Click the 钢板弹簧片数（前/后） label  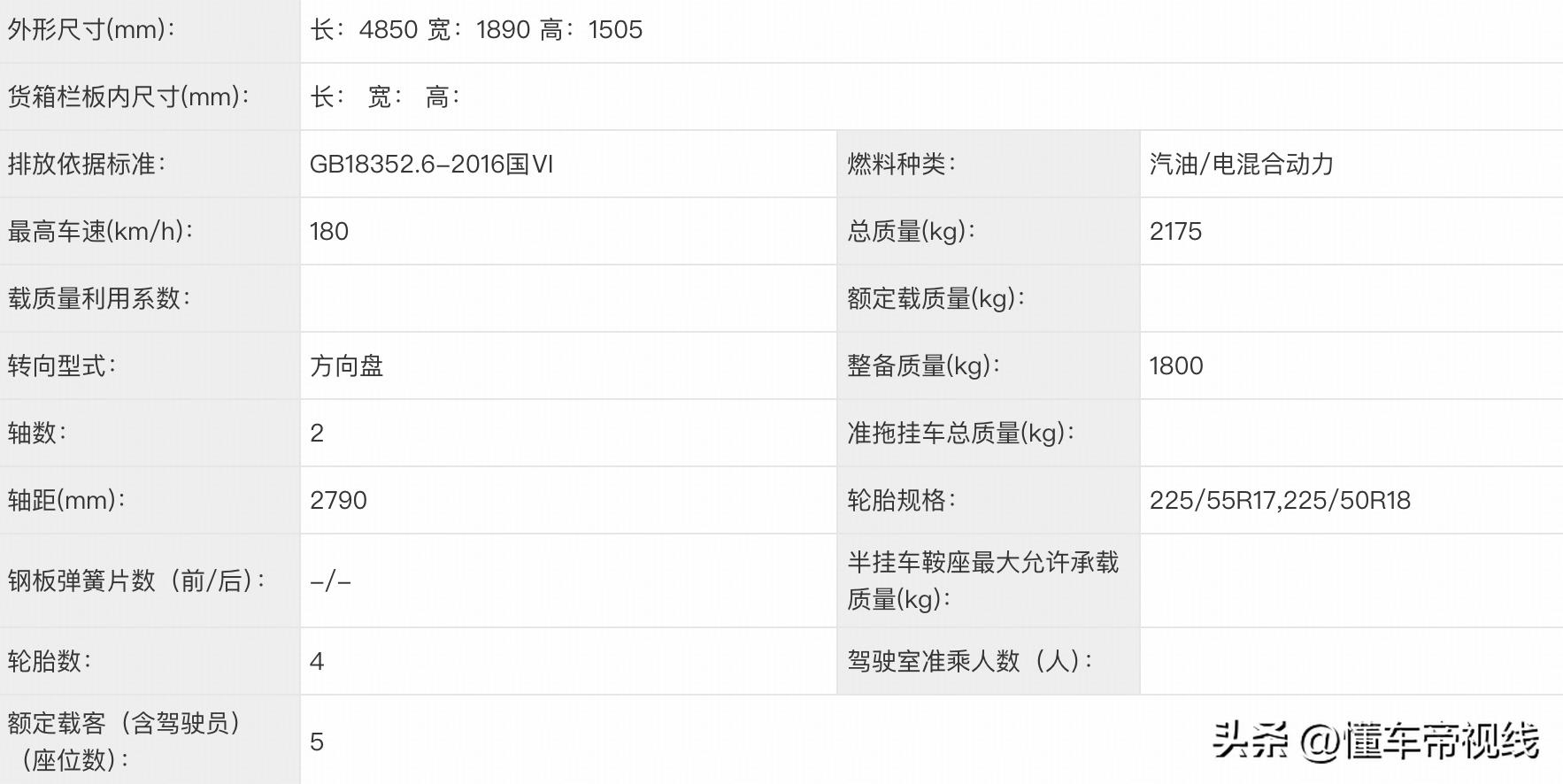(137, 581)
